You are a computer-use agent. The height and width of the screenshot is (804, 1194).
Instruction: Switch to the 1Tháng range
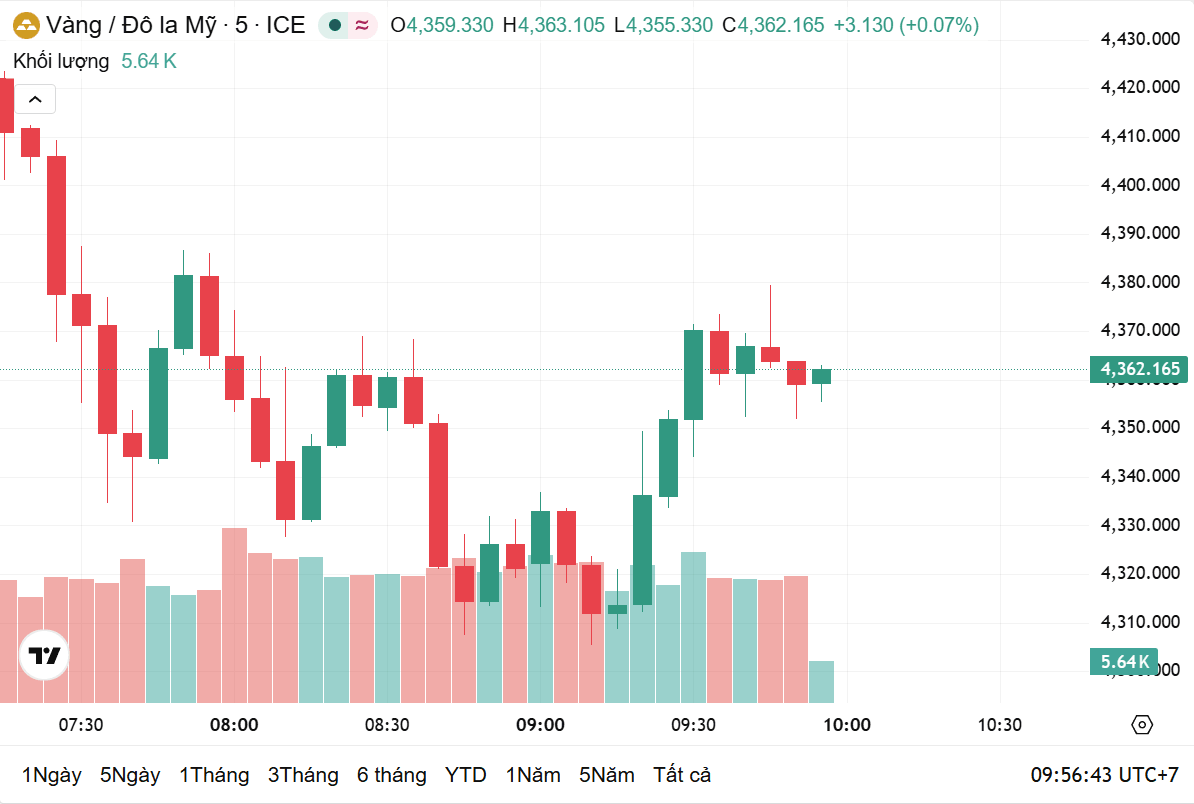click(214, 775)
